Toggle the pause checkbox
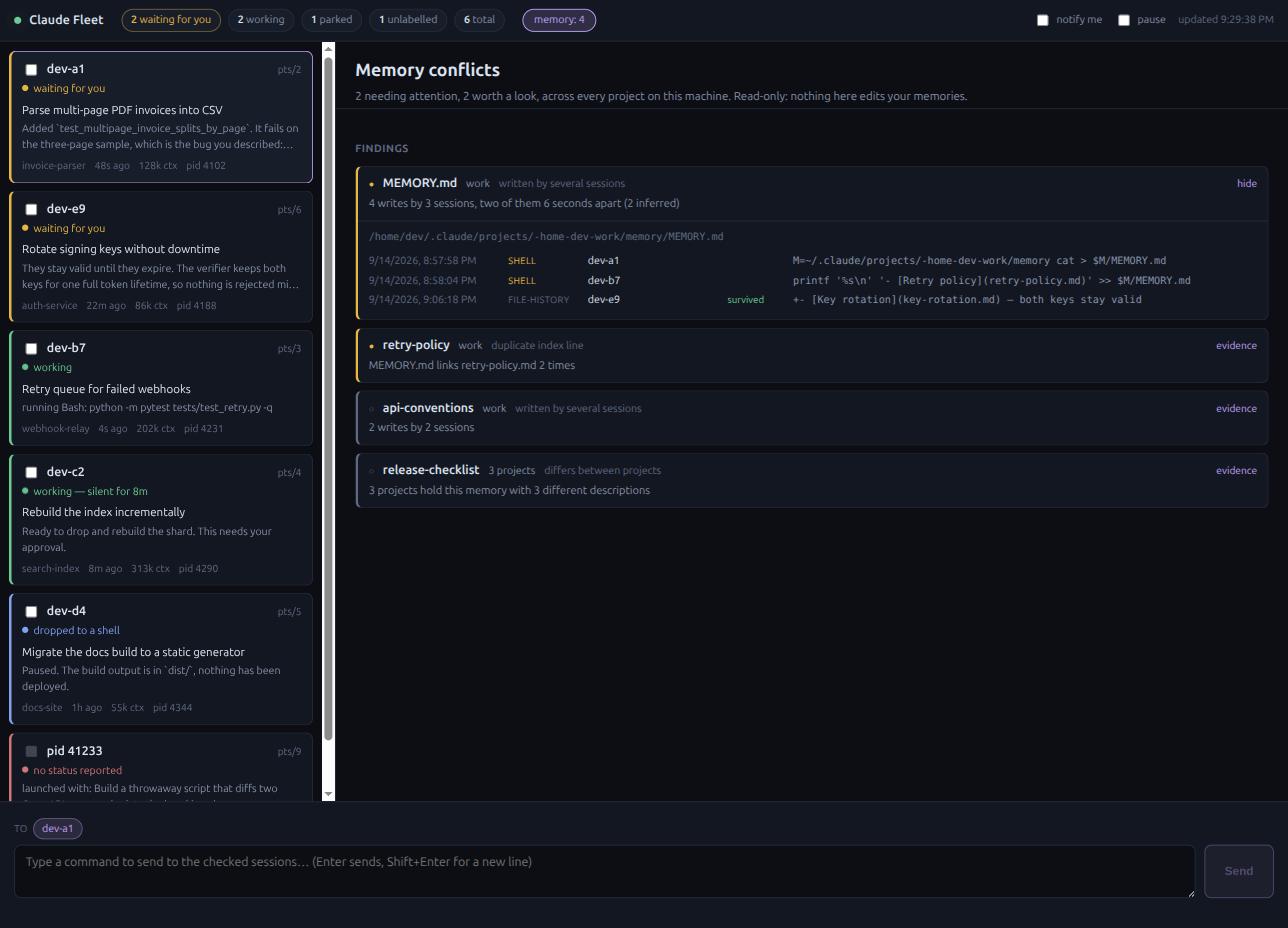Screen dimensions: 1288x928 (x=1124, y=20)
